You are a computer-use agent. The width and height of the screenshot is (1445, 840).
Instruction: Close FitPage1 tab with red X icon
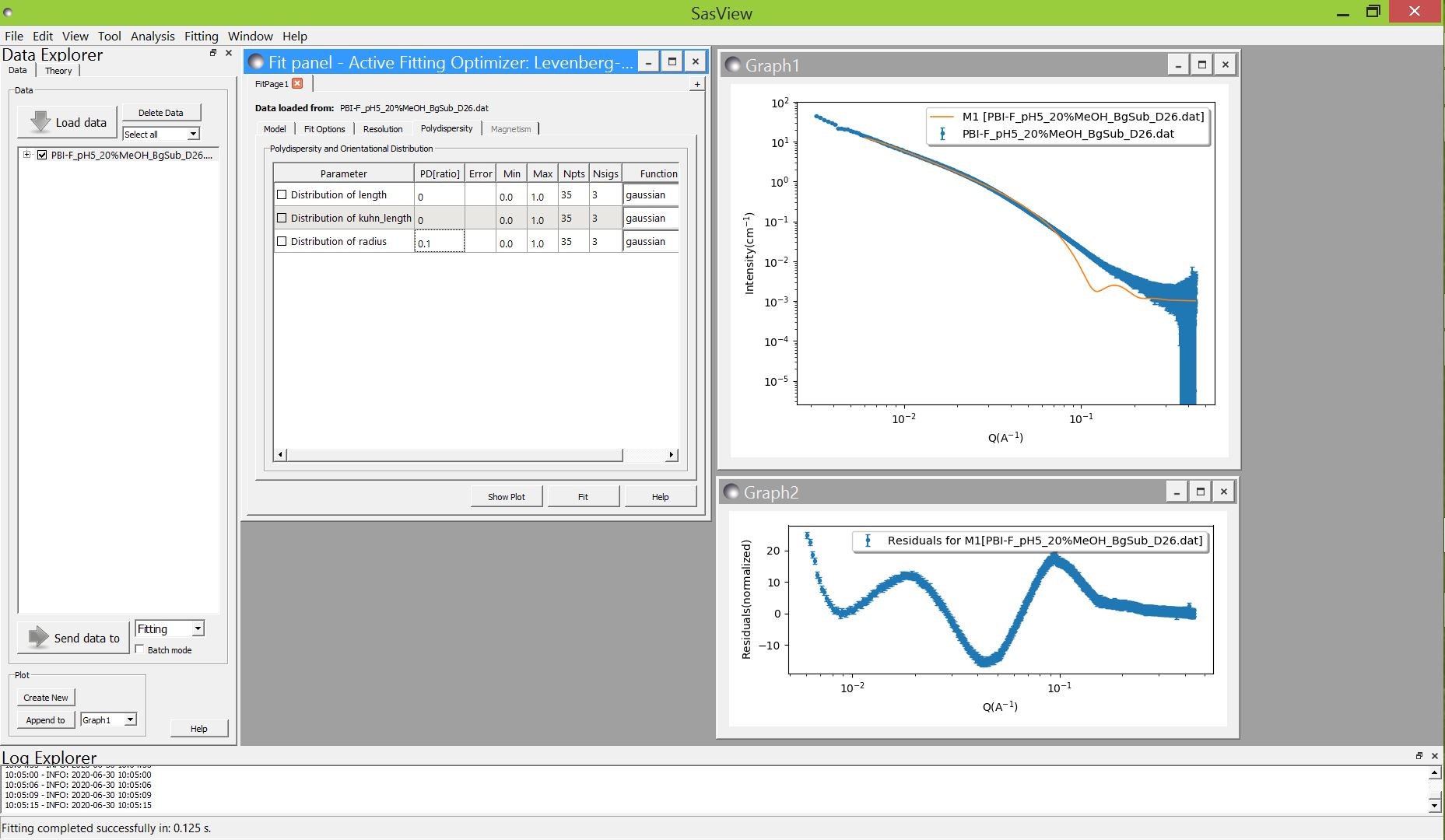(x=297, y=84)
